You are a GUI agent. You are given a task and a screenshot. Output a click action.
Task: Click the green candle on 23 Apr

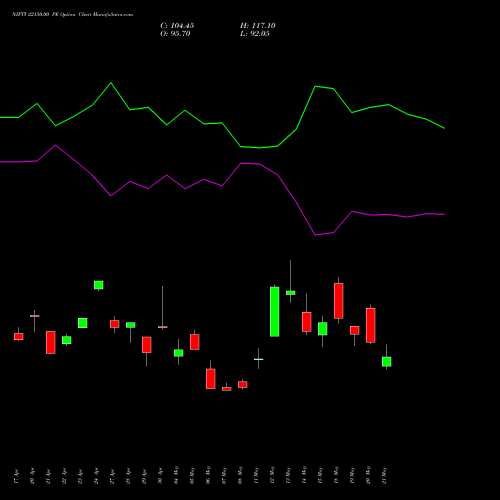click(x=83, y=323)
